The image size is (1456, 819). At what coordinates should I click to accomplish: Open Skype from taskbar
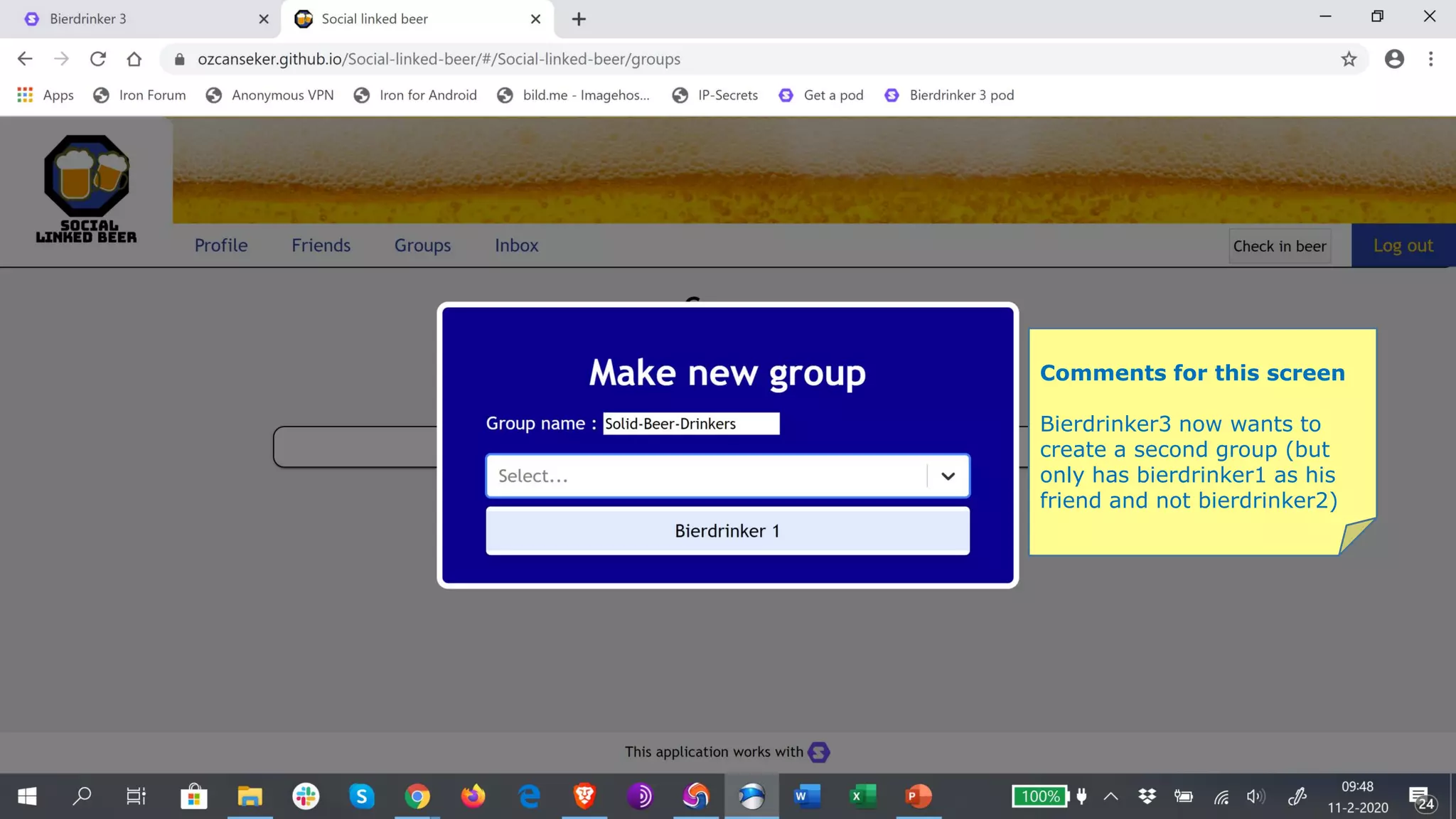point(362,796)
